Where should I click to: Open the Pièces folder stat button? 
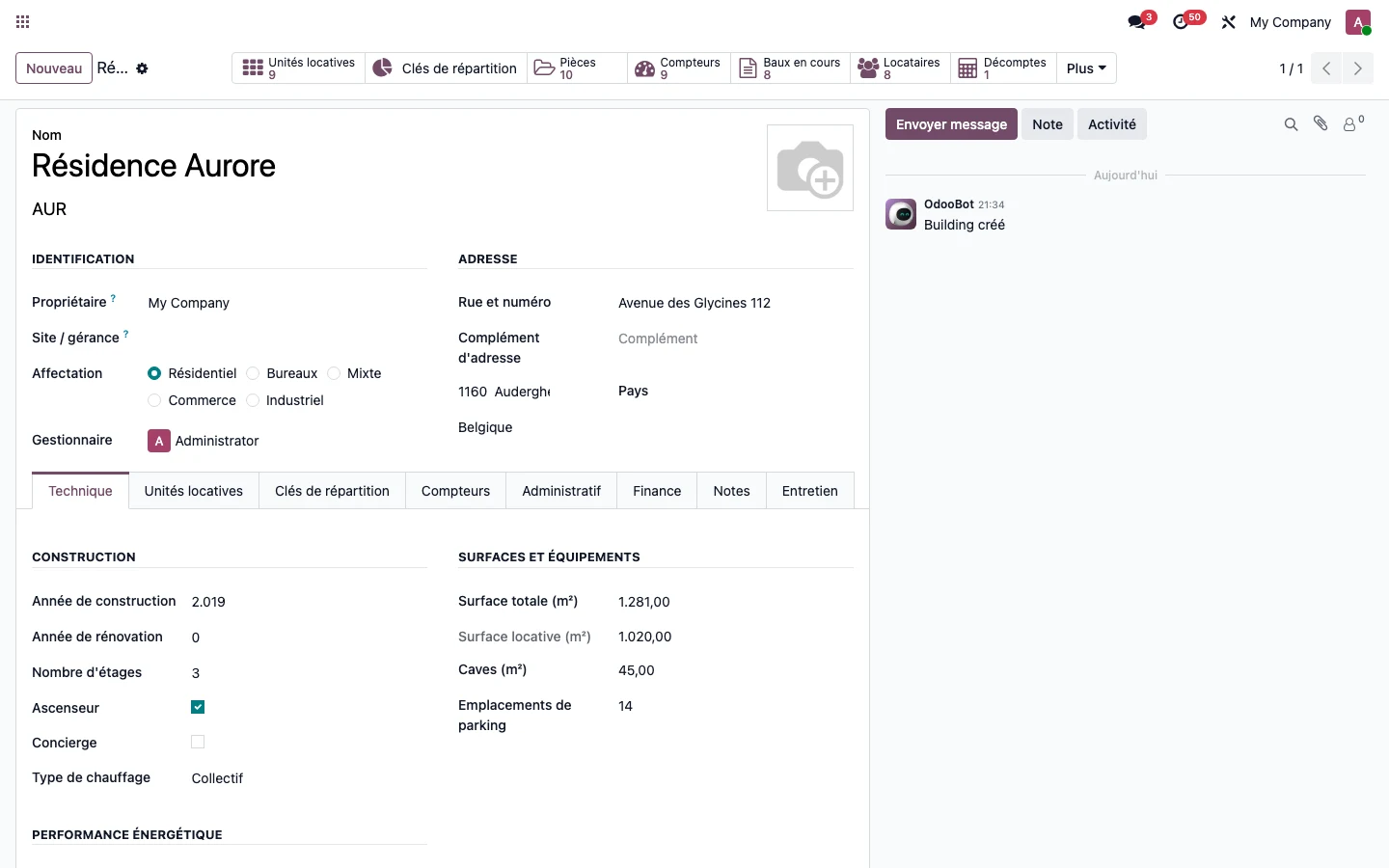[x=577, y=68]
